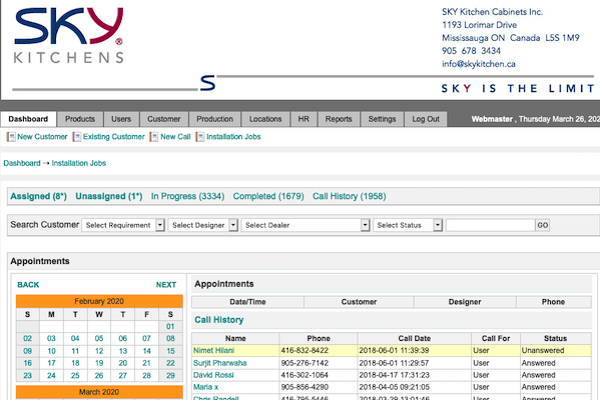View the Completed (1679) jobs

(x=269, y=197)
